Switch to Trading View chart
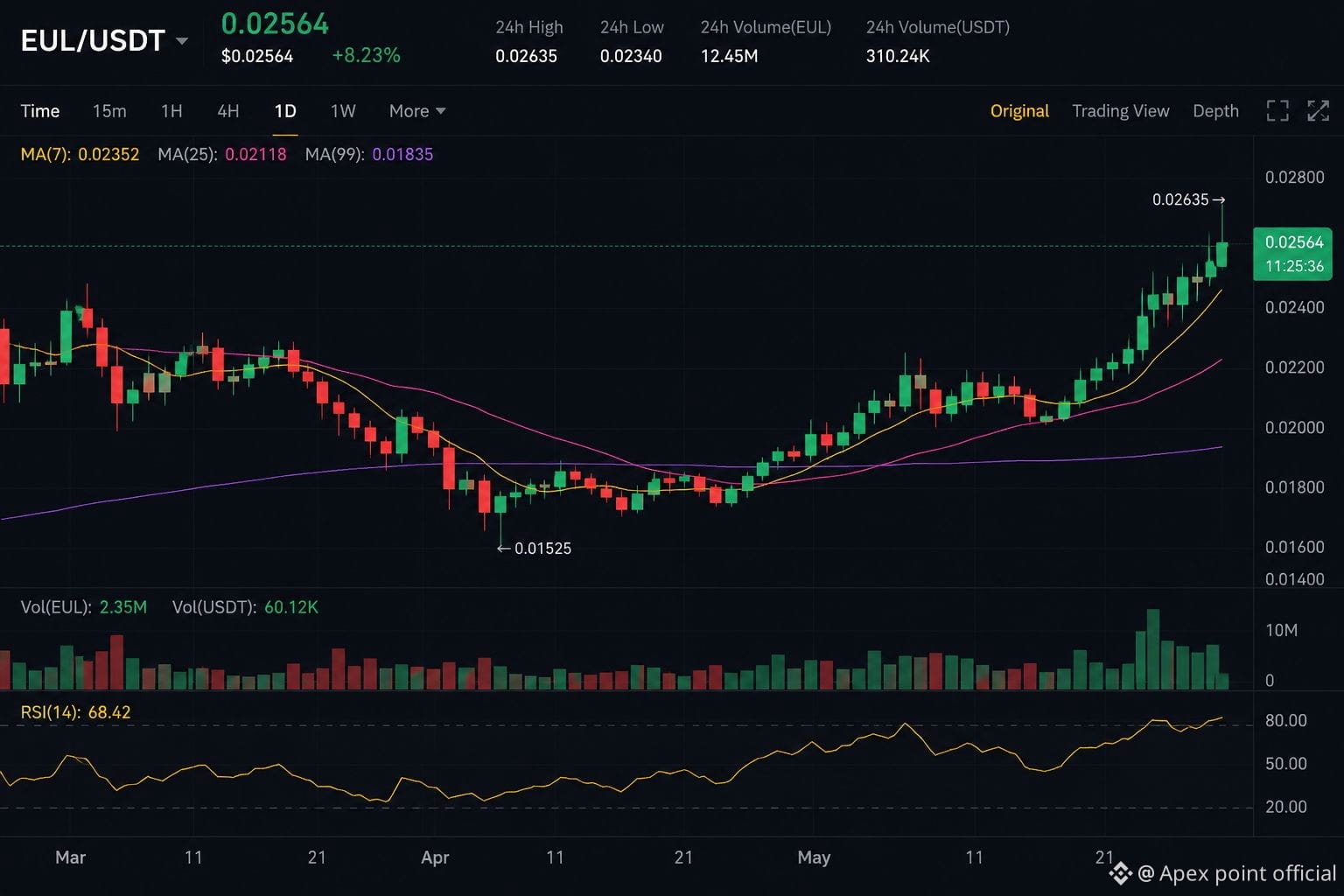 tap(1121, 111)
